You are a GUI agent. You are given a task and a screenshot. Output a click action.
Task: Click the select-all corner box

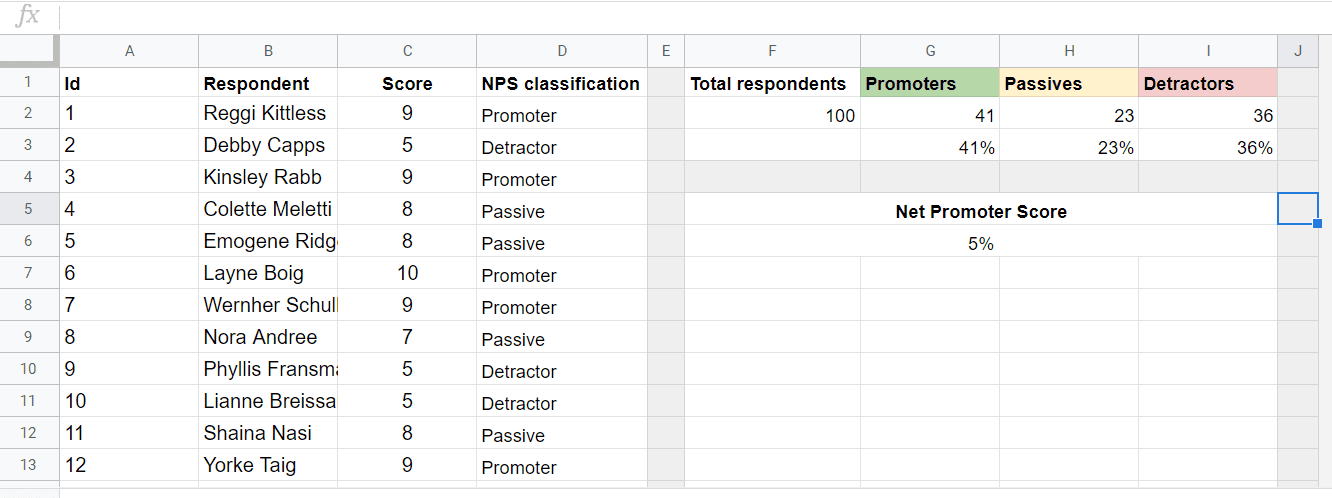point(29,51)
